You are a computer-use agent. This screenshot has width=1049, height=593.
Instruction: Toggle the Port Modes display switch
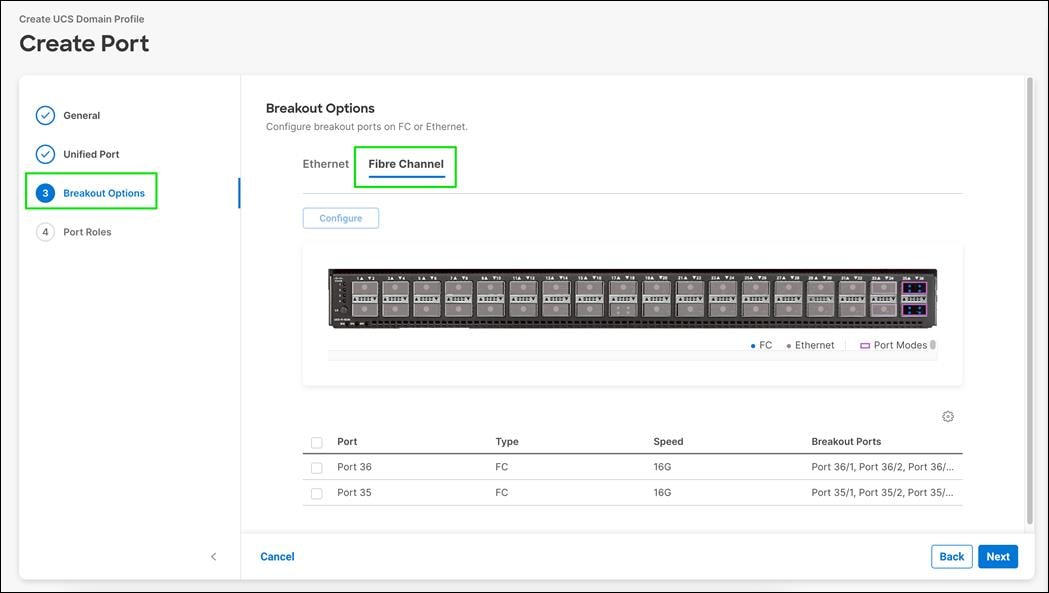pyautogui.click(x=933, y=345)
